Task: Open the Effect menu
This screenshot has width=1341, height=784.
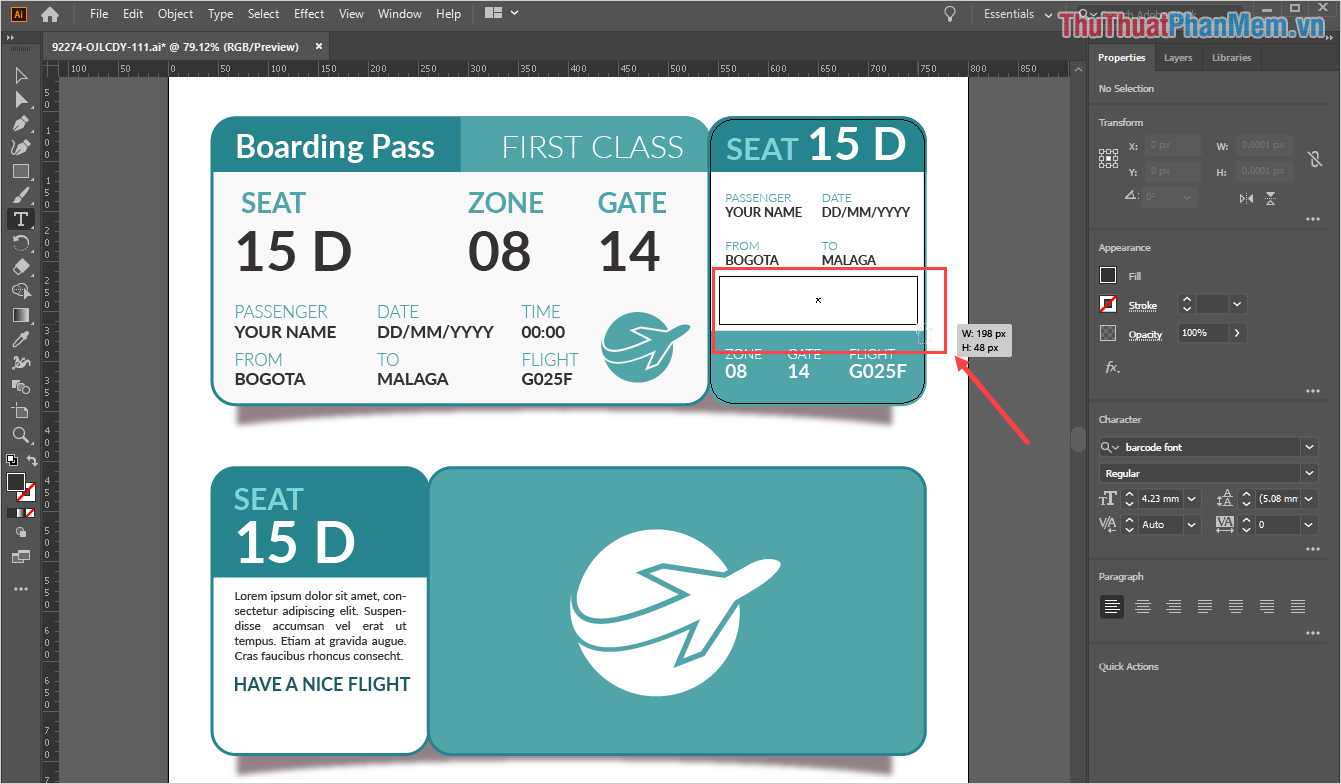Action: [x=309, y=14]
